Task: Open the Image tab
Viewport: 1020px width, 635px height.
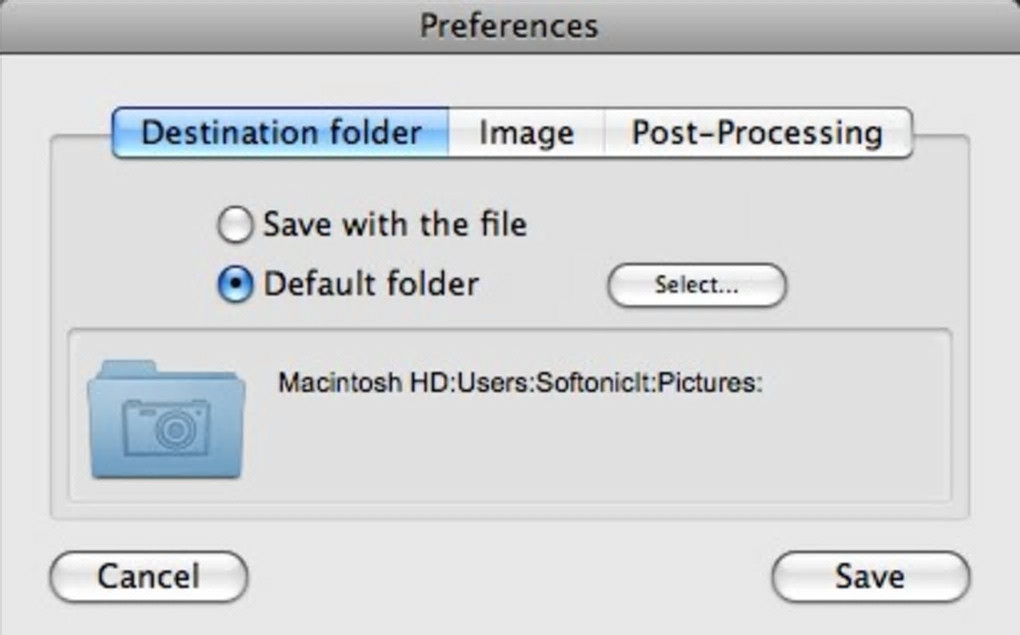Action: pos(526,133)
